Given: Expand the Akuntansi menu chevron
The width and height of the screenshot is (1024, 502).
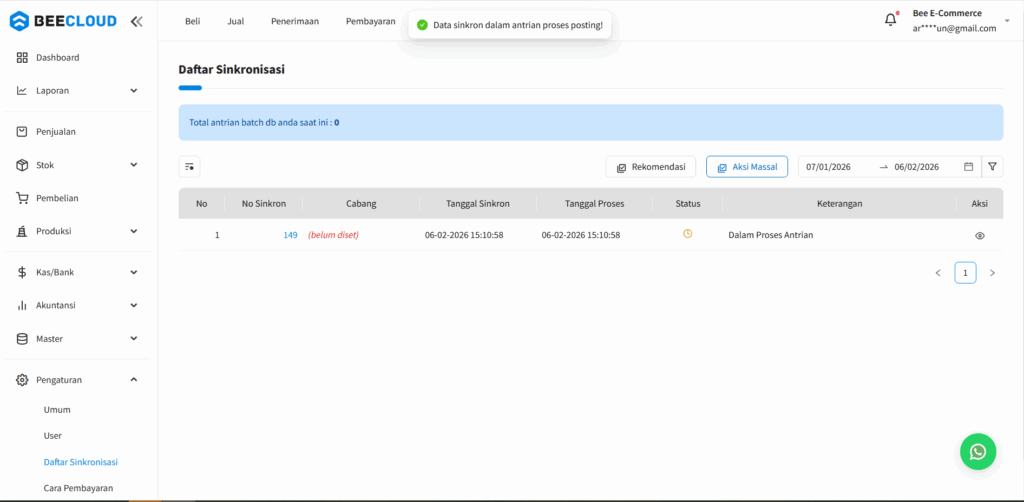Looking at the screenshot, I should (x=134, y=306).
